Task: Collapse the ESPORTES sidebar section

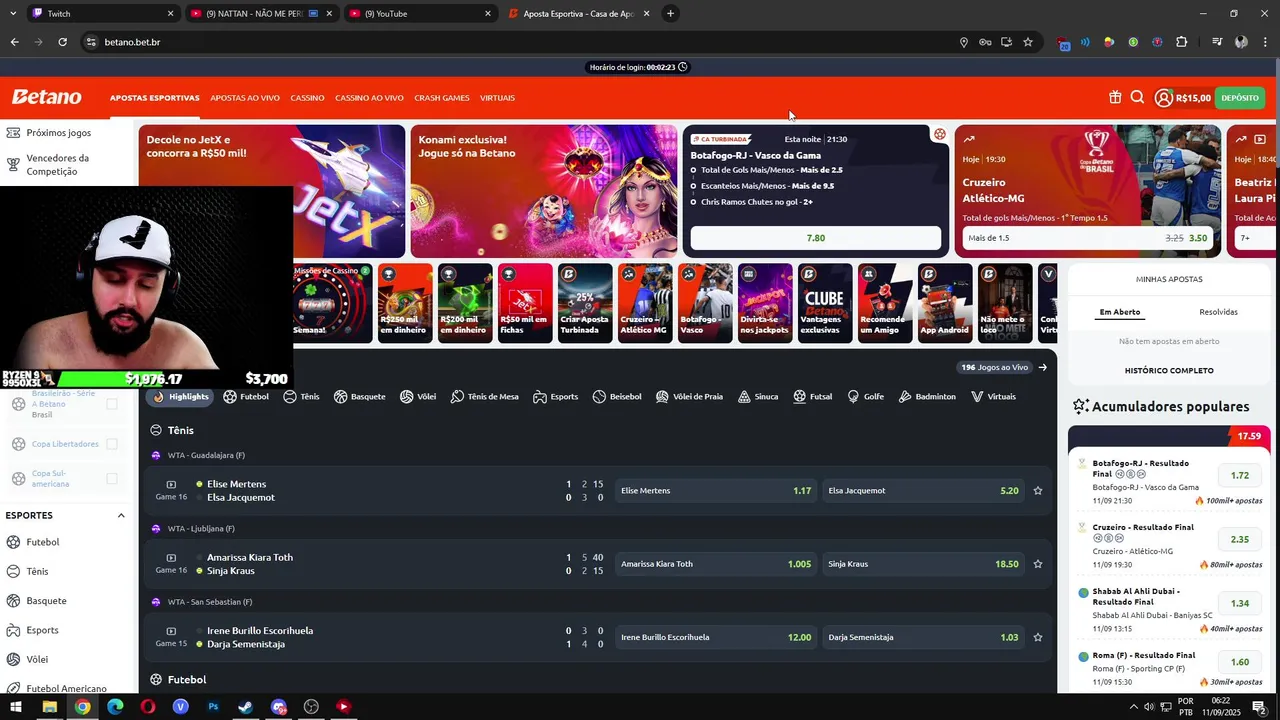Action: click(121, 516)
